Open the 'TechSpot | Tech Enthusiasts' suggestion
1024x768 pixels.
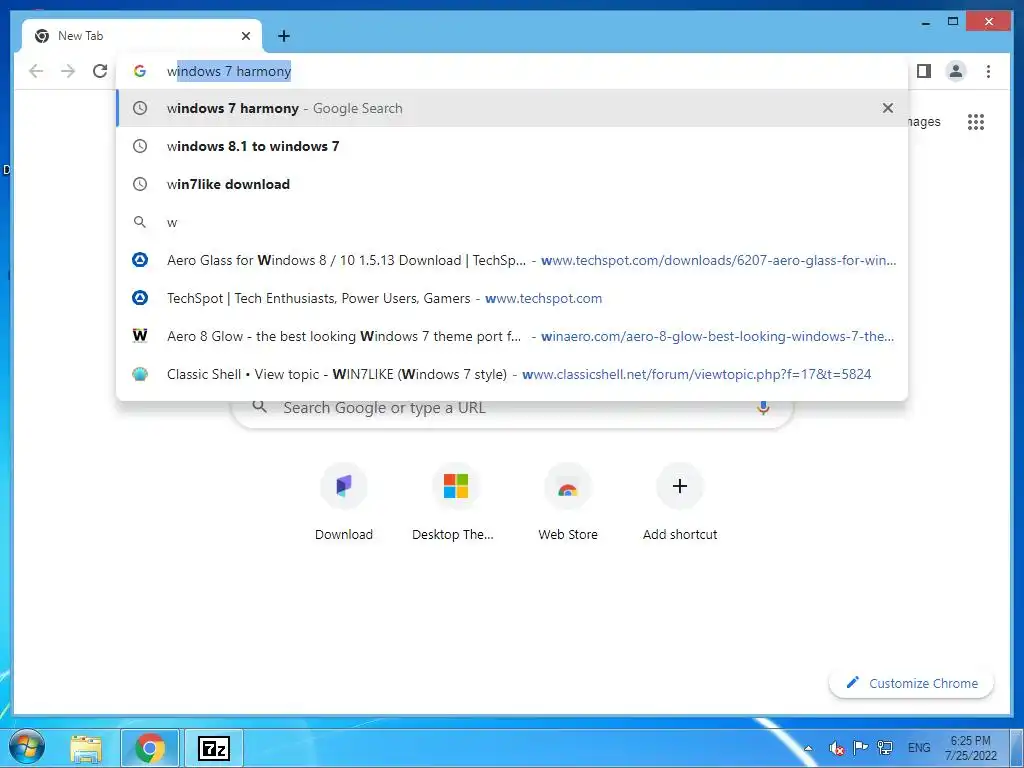point(511,298)
